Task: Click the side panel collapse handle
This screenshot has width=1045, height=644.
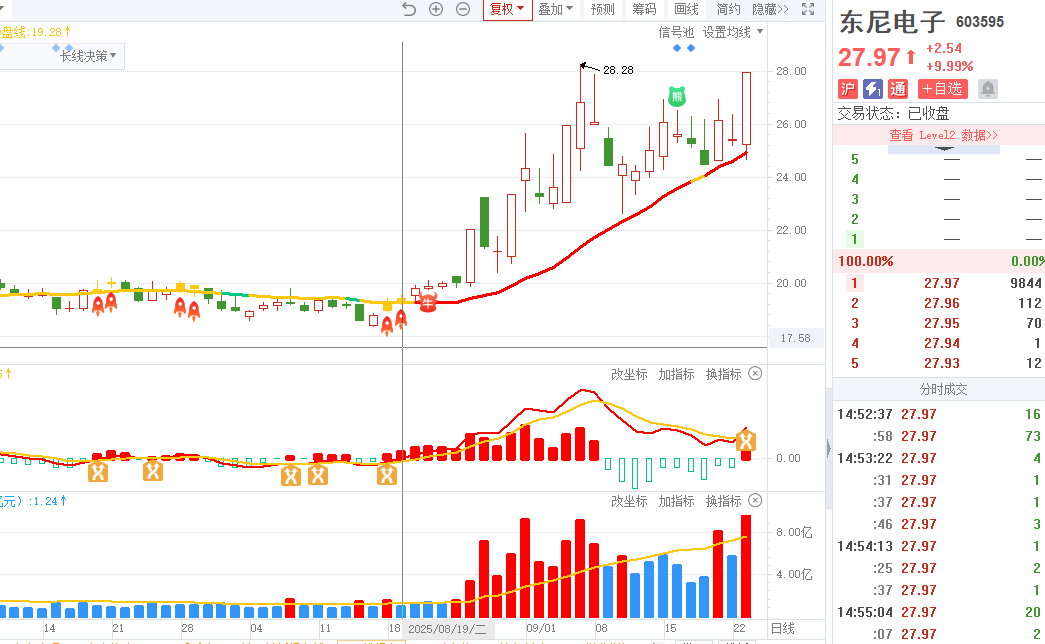Action: point(828,449)
